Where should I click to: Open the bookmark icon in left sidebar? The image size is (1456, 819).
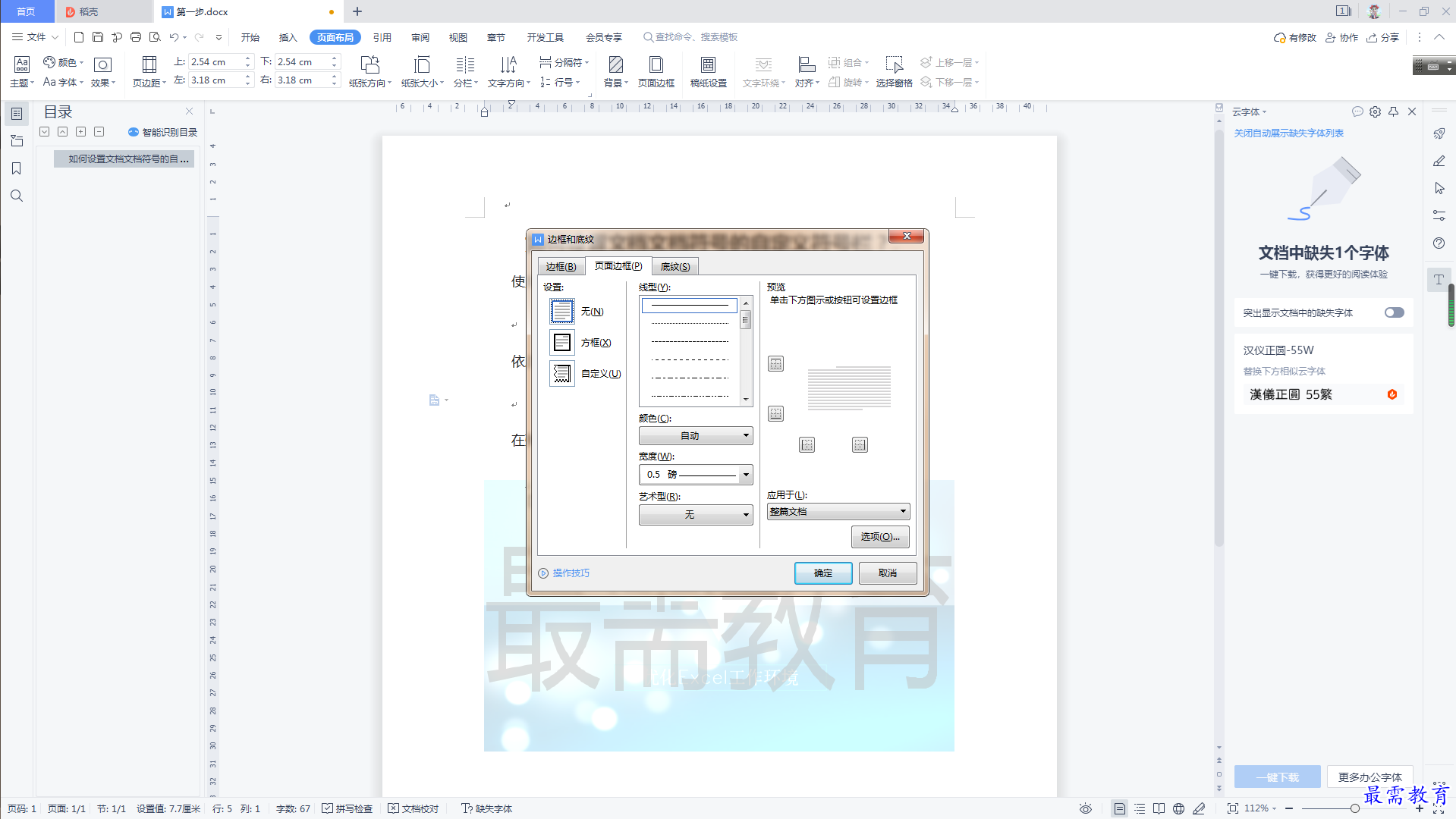(x=17, y=168)
